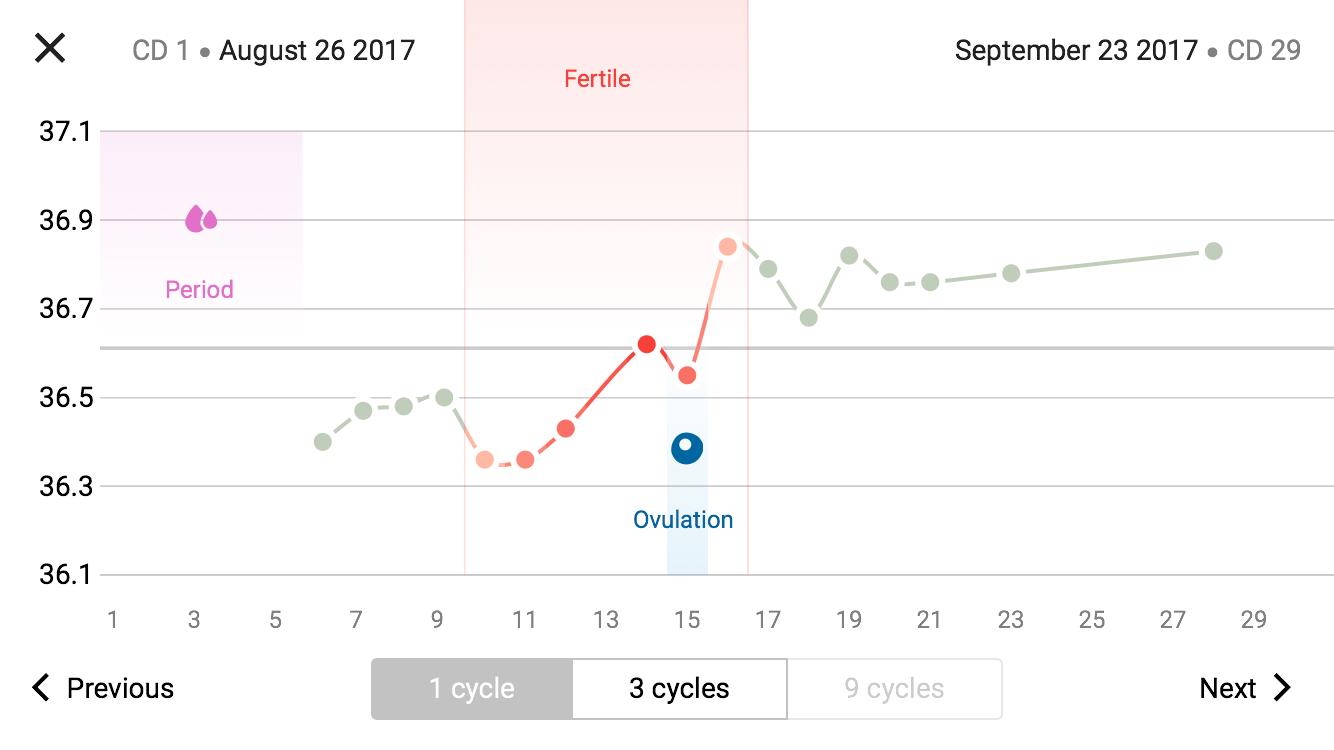Click the day 6 temperature data point
This screenshot has width=1334, height=750.
[322, 442]
